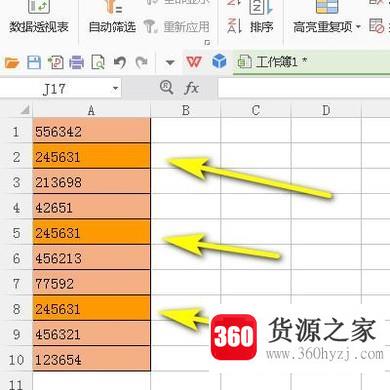Open the insert function fx button

point(191,88)
